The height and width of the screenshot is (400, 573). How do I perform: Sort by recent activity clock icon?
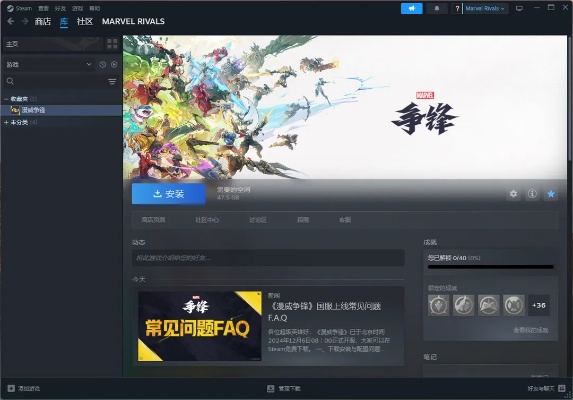pyautogui.click(x=103, y=64)
